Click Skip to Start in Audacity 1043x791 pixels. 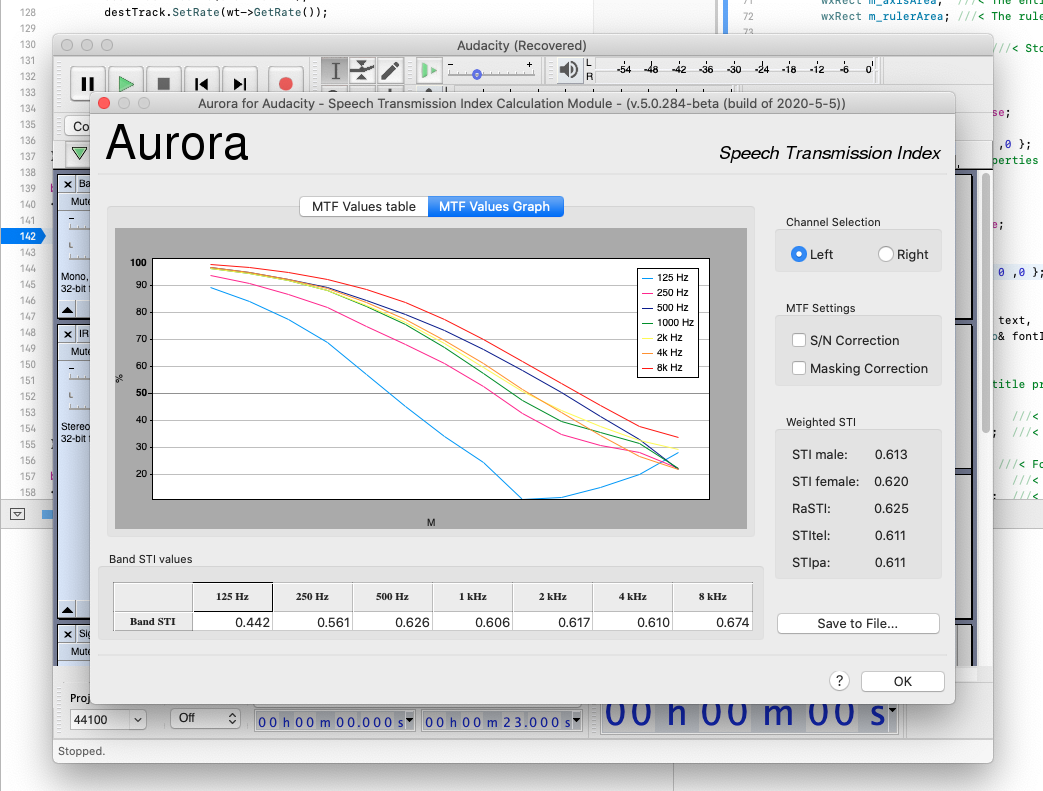(202, 83)
